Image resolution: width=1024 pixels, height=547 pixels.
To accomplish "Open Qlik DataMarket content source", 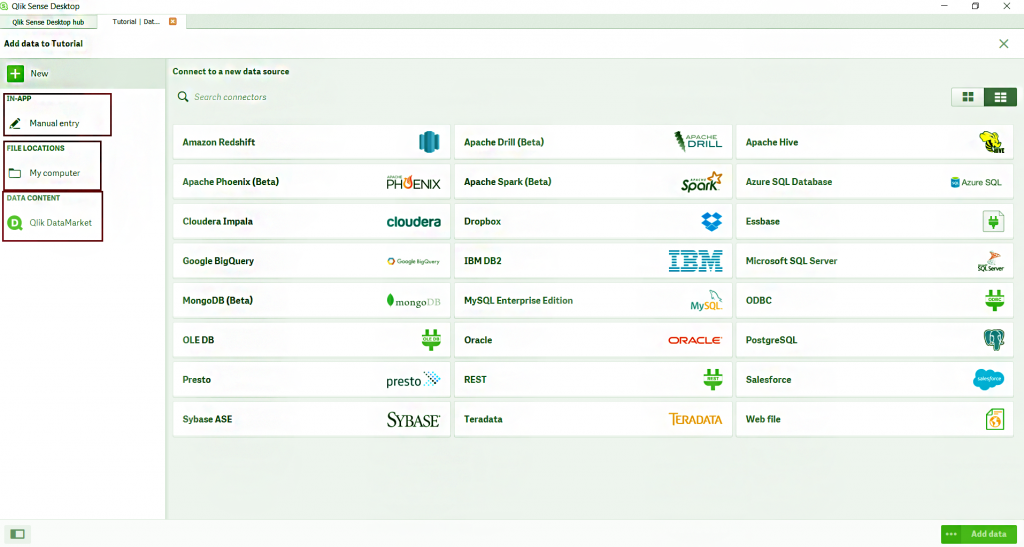I will (x=50, y=223).
